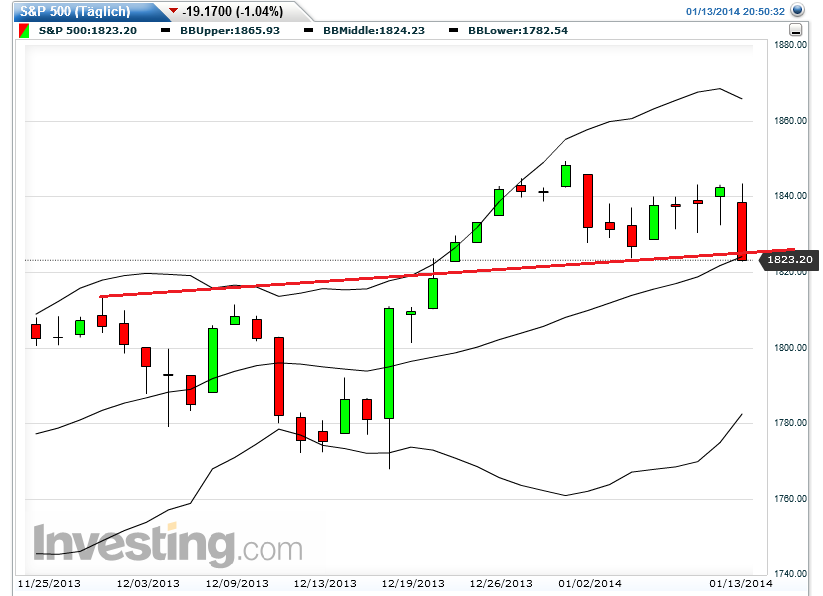The height and width of the screenshot is (596, 823).
Task: Click the 1823.20 price tag on the right axis
Action: point(789,259)
